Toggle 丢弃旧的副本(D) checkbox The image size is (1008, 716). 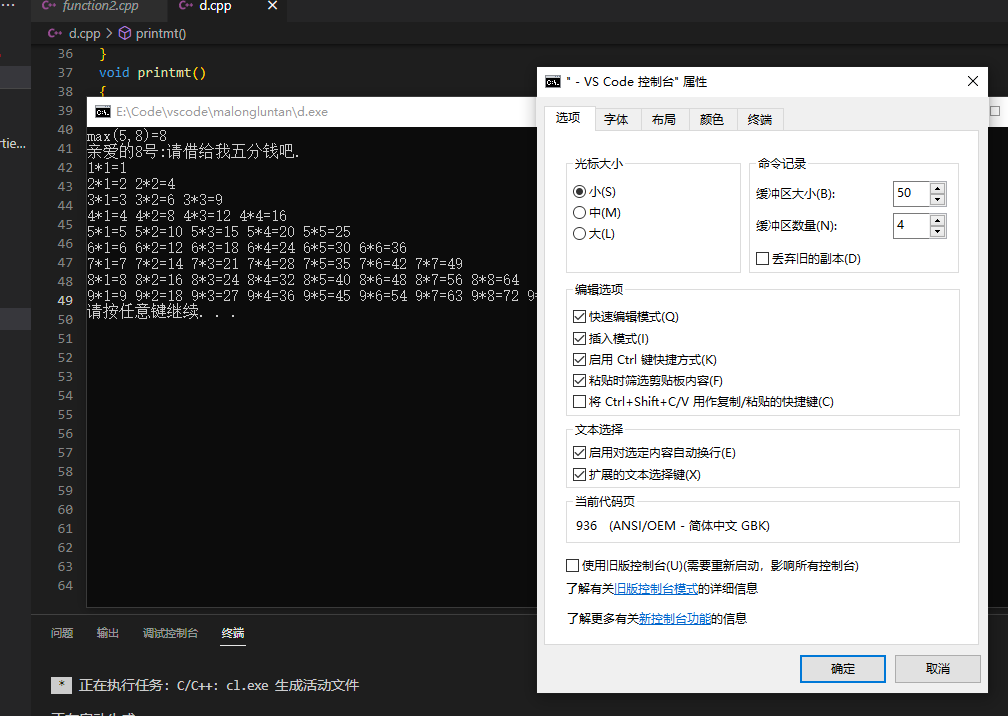pyautogui.click(x=762, y=258)
